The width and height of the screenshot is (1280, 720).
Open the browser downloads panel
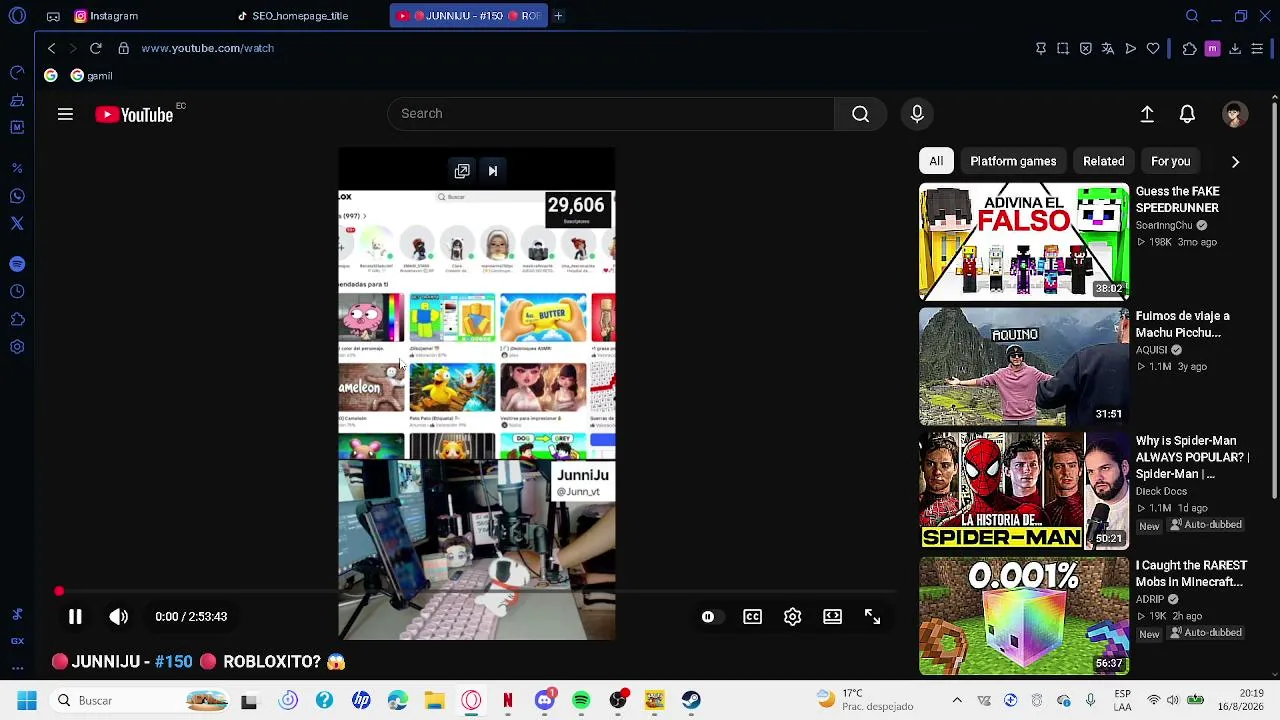pyautogui.click(x=1235, y=48)
